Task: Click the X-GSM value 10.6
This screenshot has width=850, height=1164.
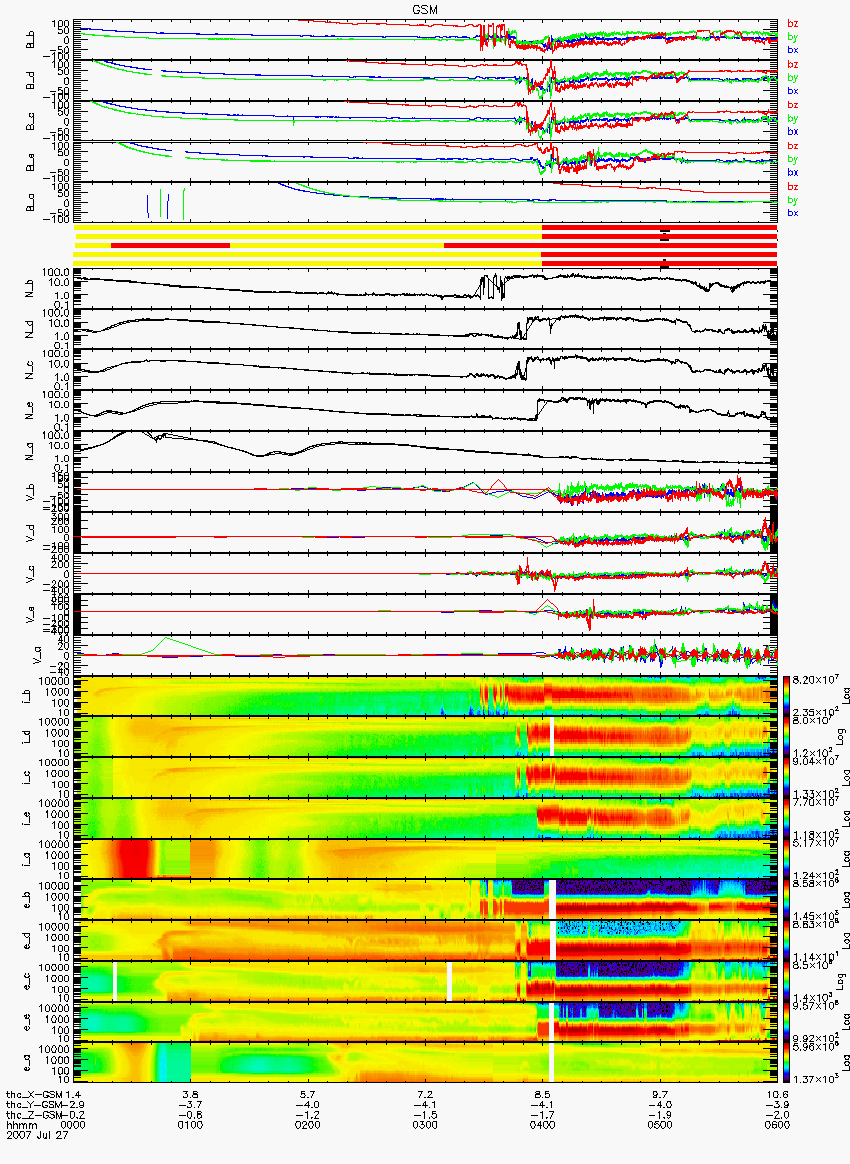Action: pos(777,1095)
